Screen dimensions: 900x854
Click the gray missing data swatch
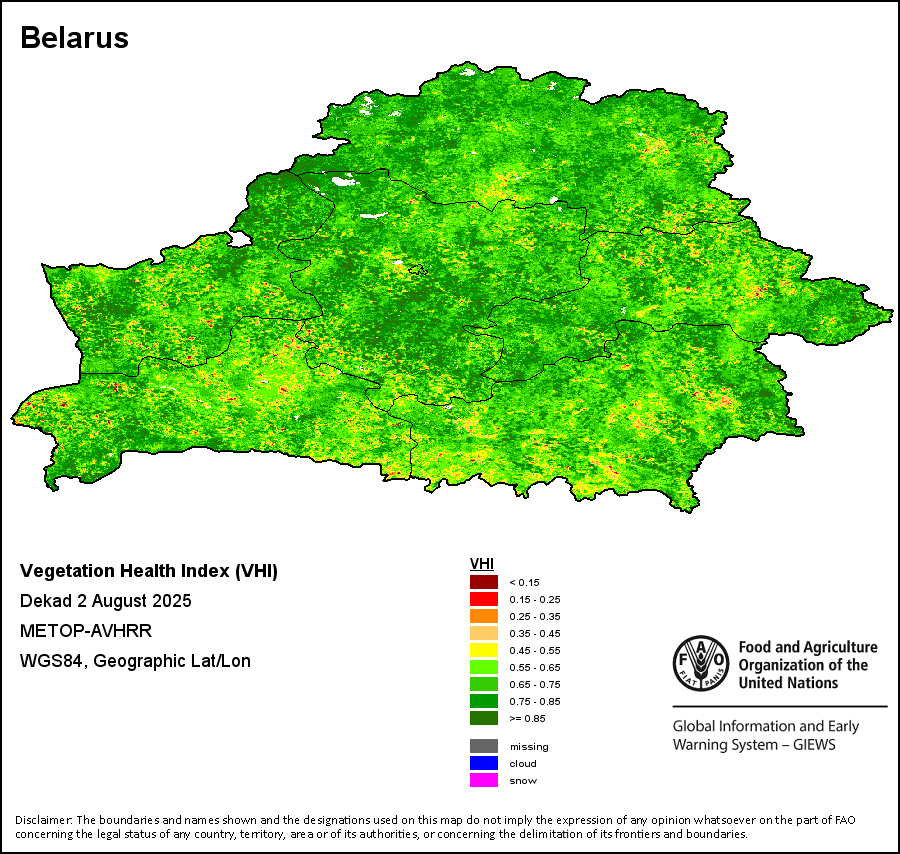pos(483,746)
